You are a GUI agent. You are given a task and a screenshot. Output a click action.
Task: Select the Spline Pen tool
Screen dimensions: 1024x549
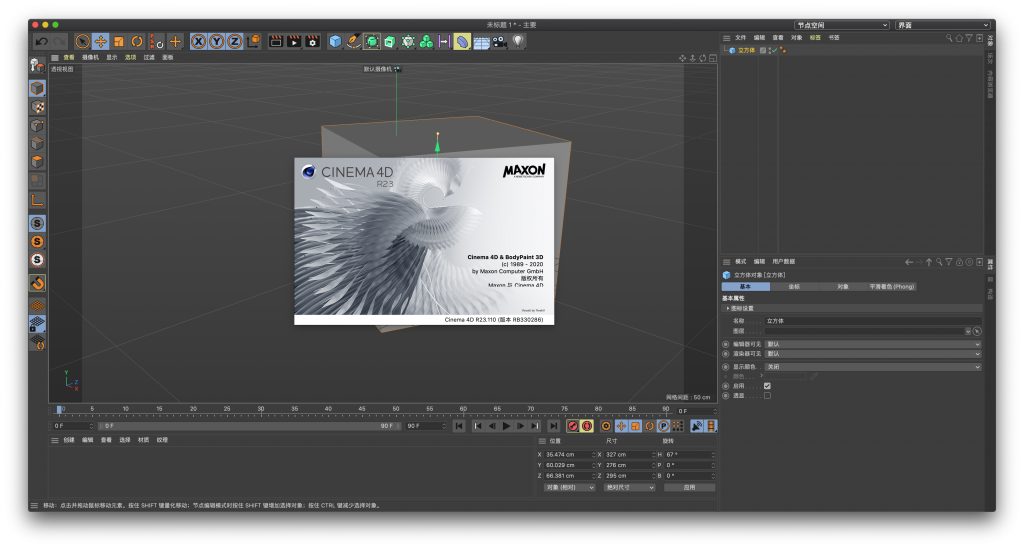click(x=353, y=41)
